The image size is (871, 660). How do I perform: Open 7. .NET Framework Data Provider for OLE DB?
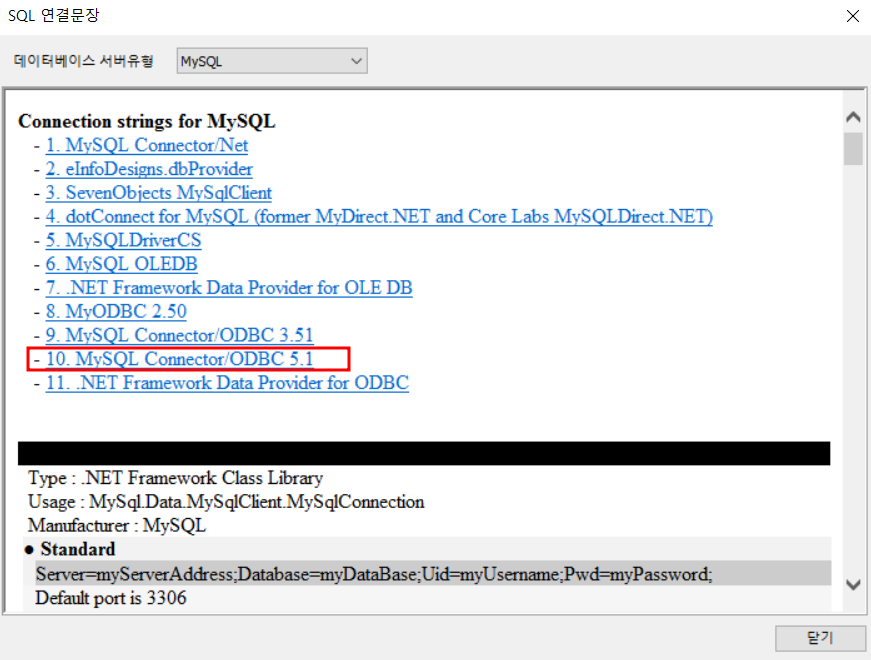229,288
